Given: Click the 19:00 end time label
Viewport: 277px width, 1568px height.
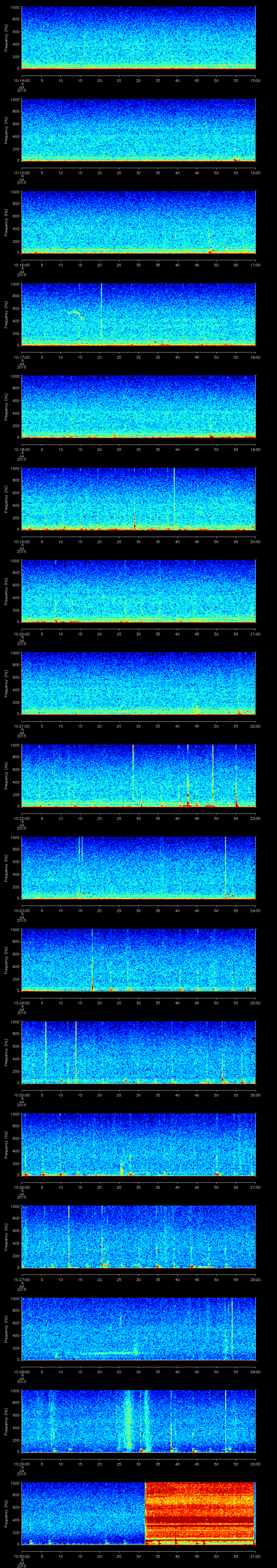Looking at the screenshot, I should [256, 449].
